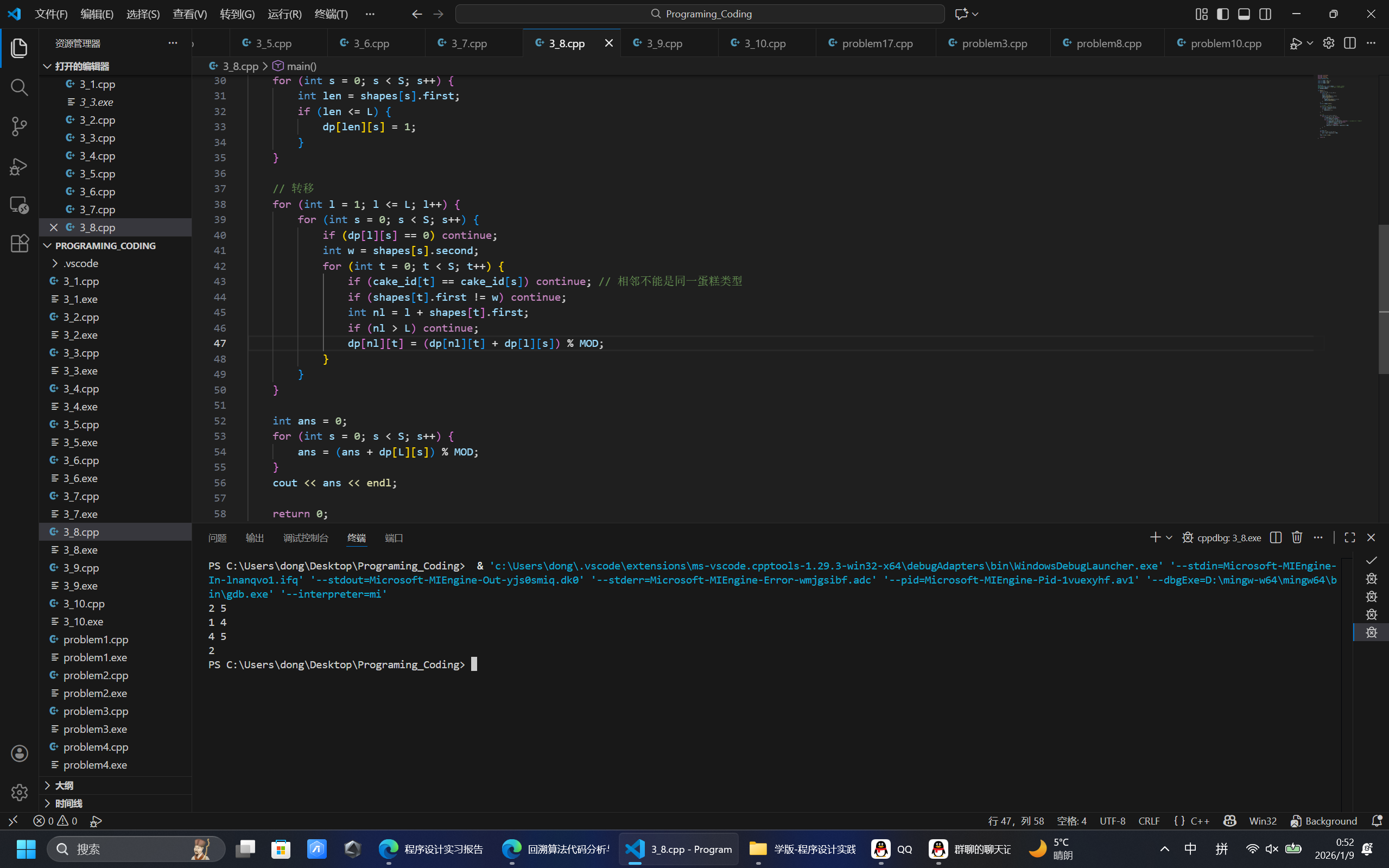
Task: Toggle the secondary side bar visibility
Action: 1265,14
